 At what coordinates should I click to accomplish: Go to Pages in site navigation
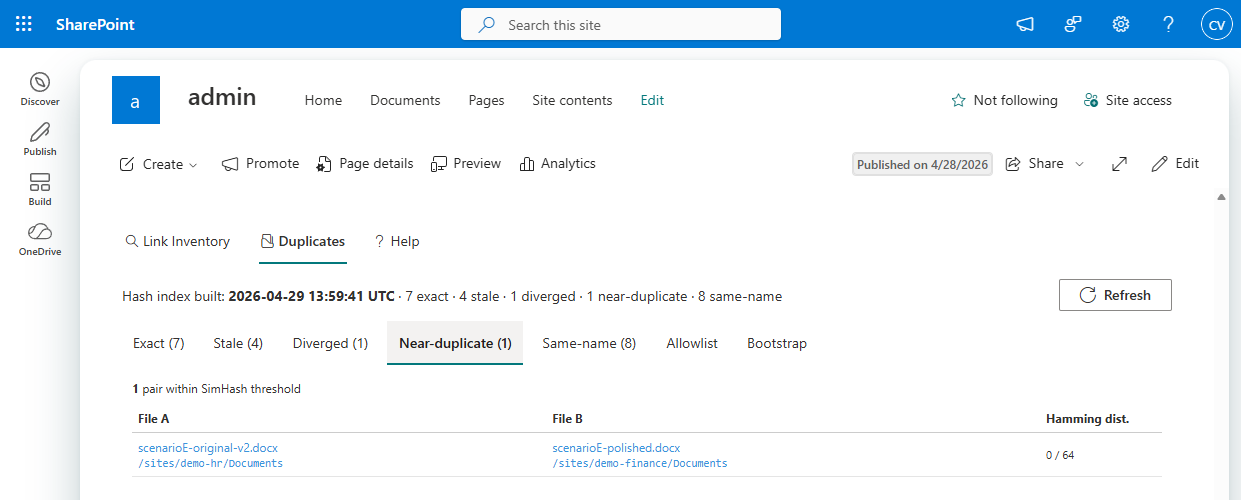486,100
